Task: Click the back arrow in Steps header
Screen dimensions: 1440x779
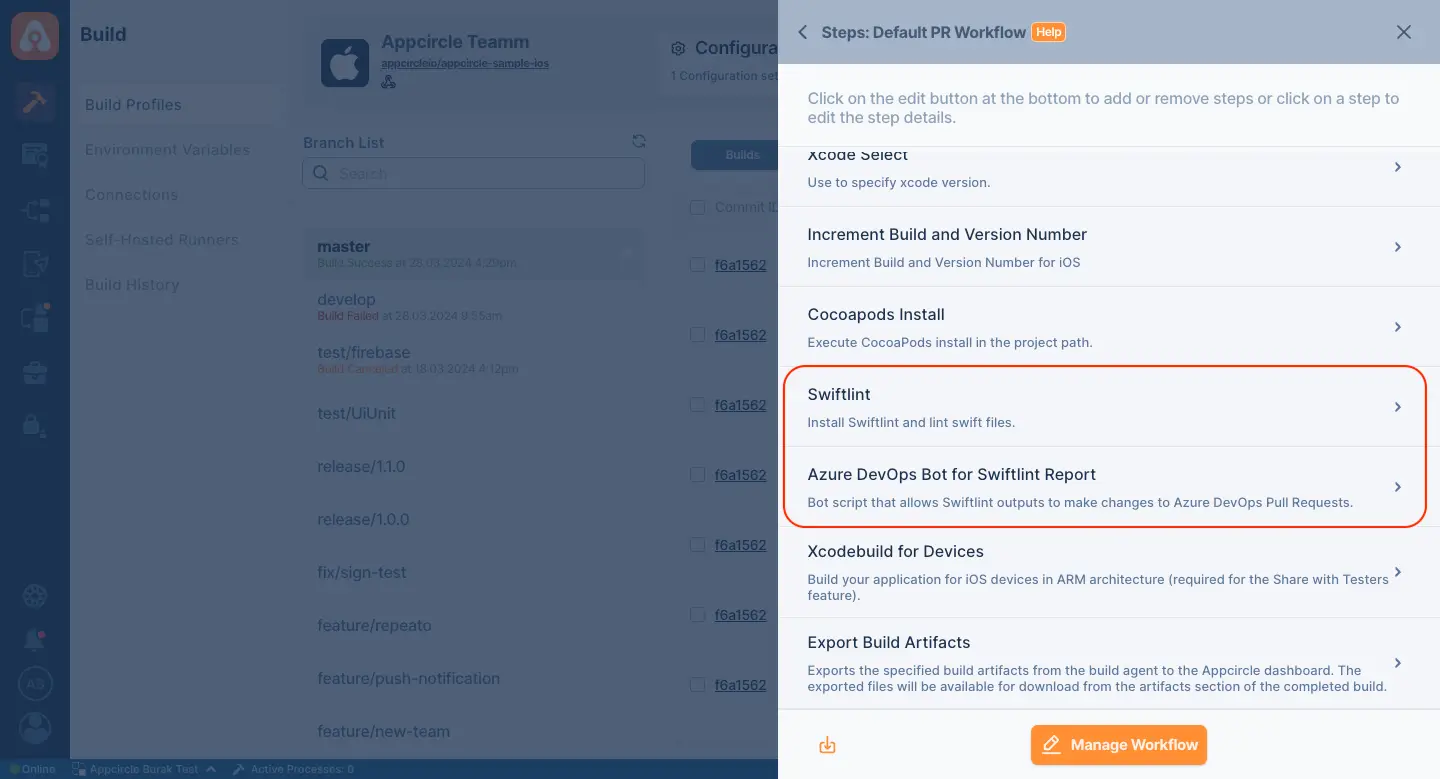Action: coord(802,32)
